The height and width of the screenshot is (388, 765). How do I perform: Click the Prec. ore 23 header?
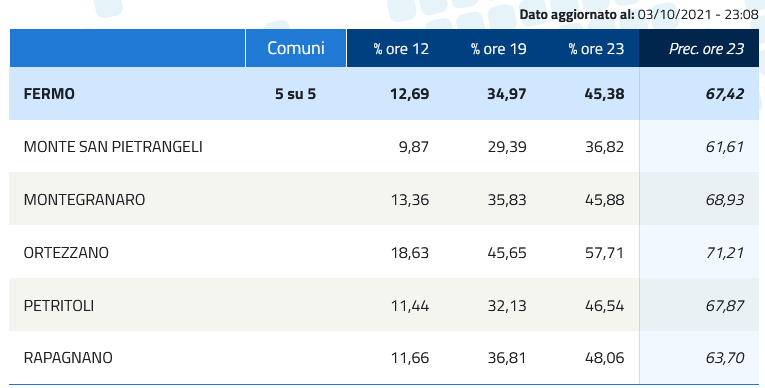tap(706, 49)
